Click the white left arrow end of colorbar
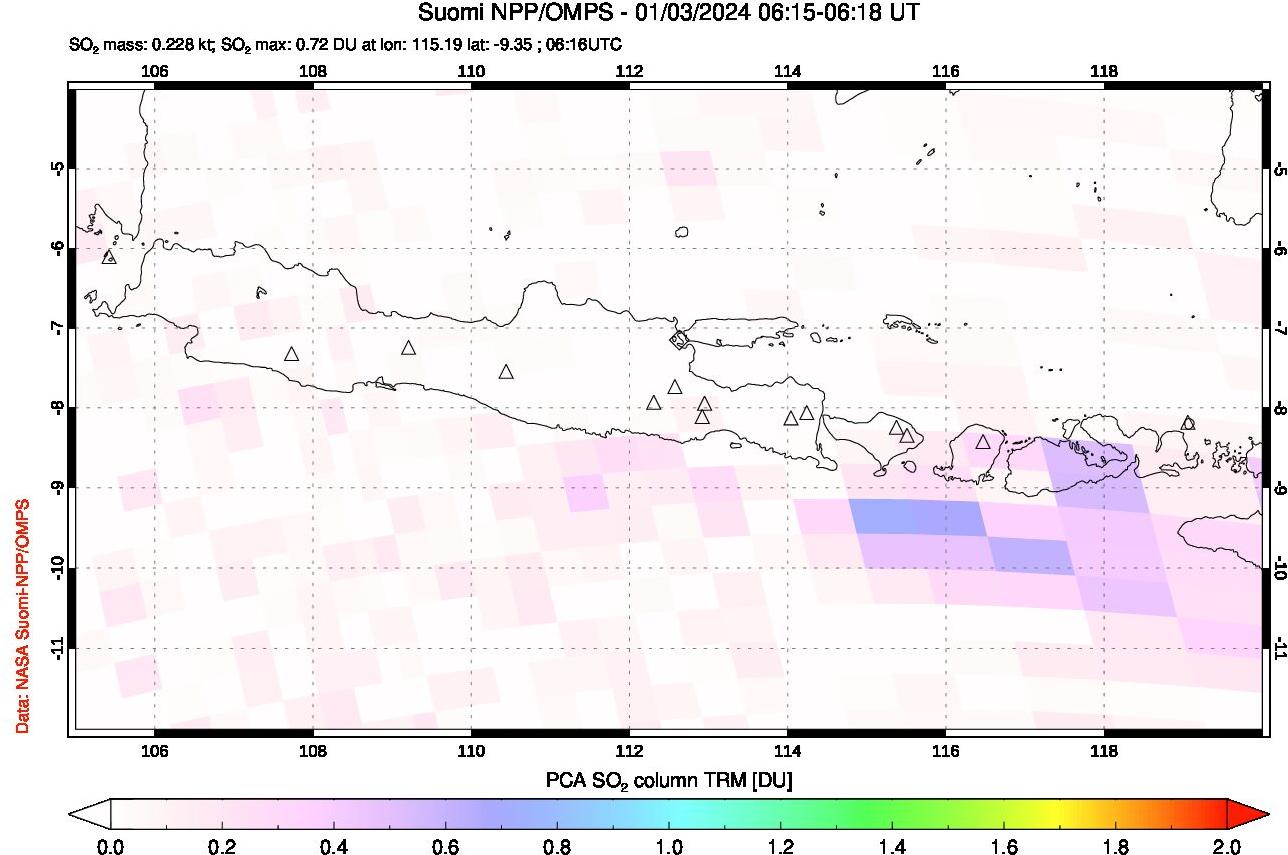 pyautogui.click(x=89, y=814)
